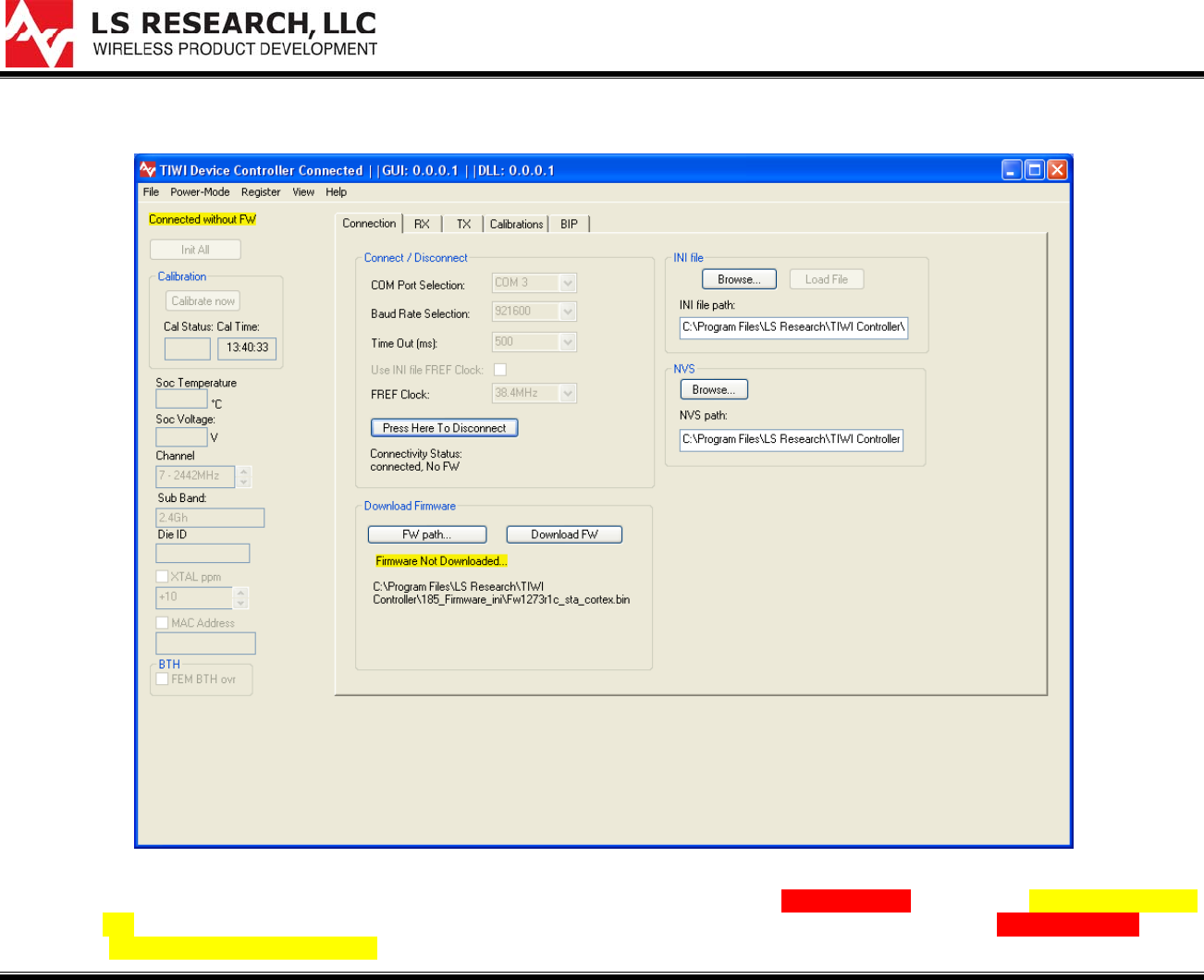The height and width of the screenshot is (980, 1204).
Task: Toggle the Use INI file FREF Clock checkbox
Action: point(500,370)
